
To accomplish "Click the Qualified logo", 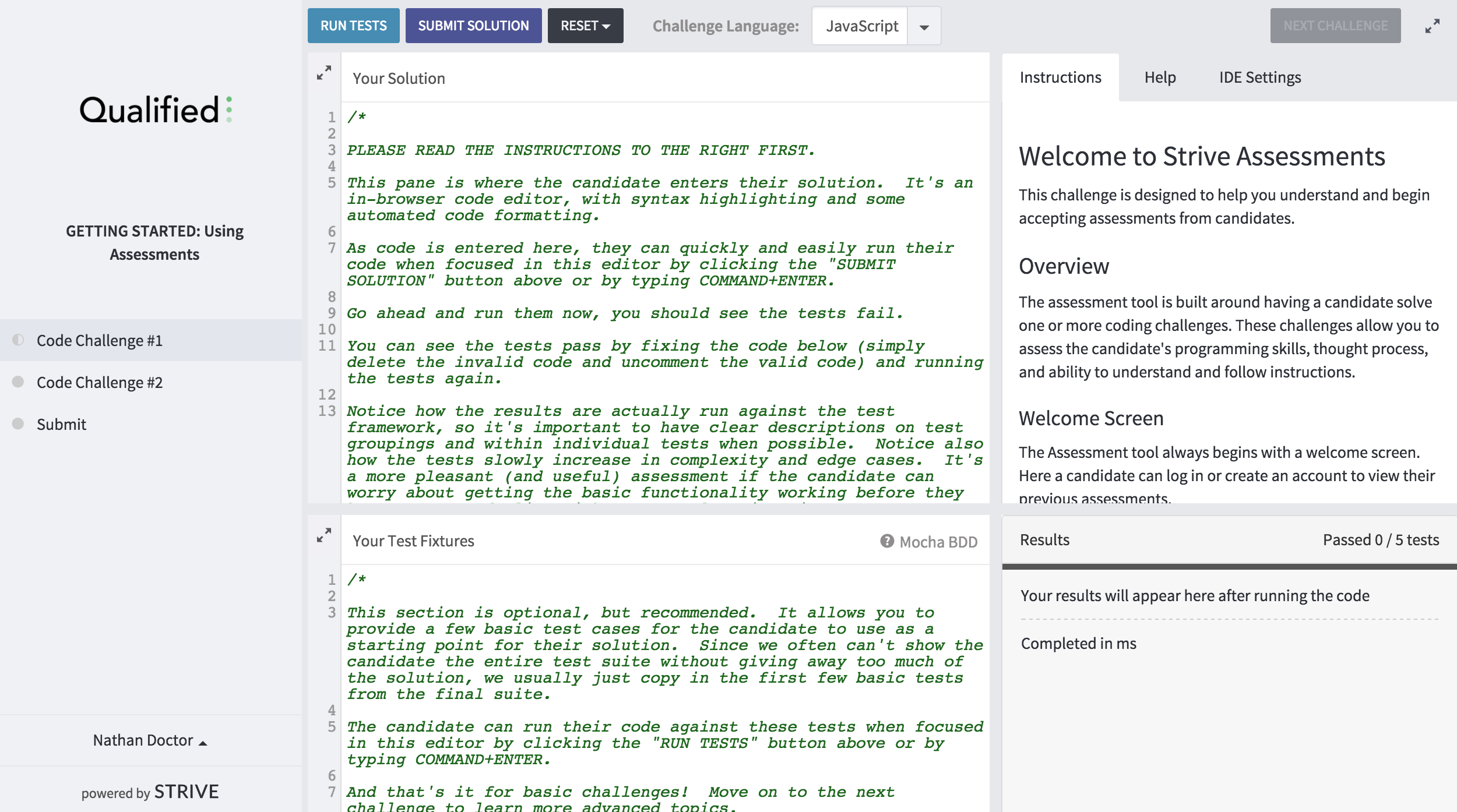I will click(155, 110).
